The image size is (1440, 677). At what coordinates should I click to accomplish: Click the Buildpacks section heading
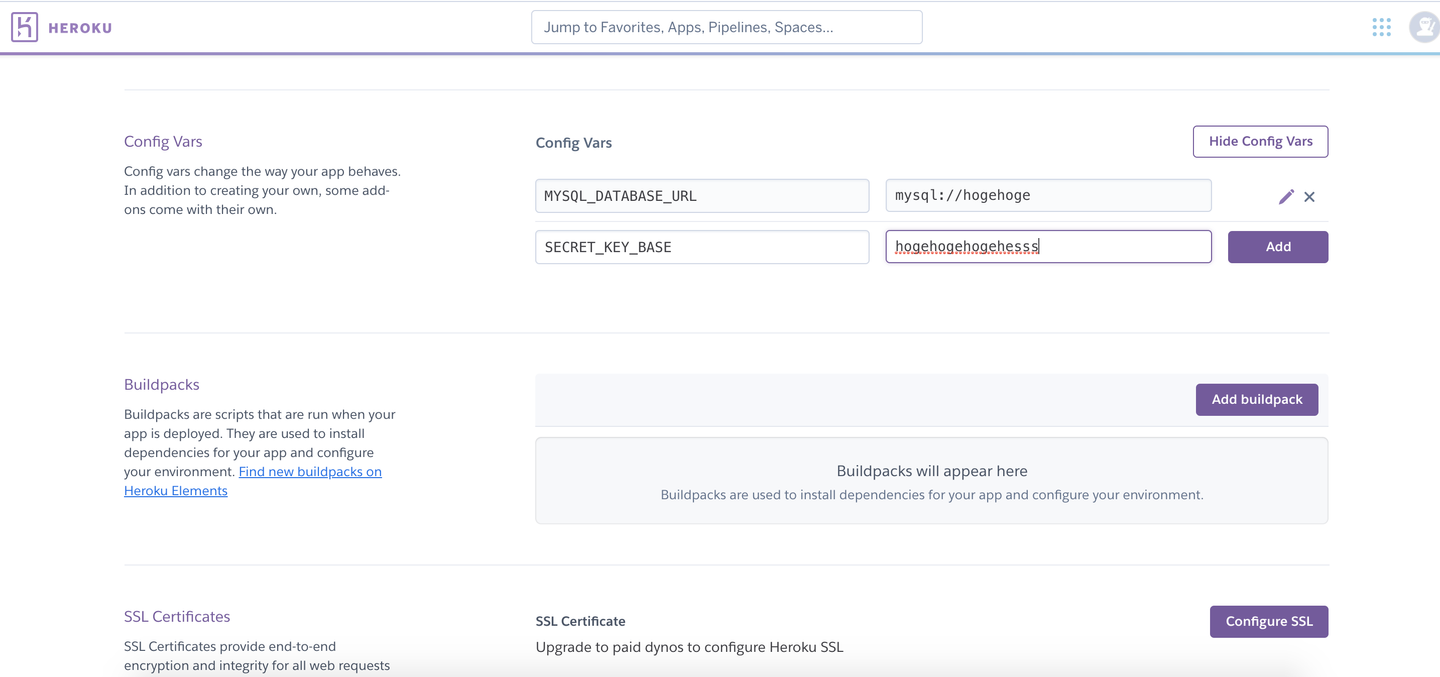[x=162, y=385]
